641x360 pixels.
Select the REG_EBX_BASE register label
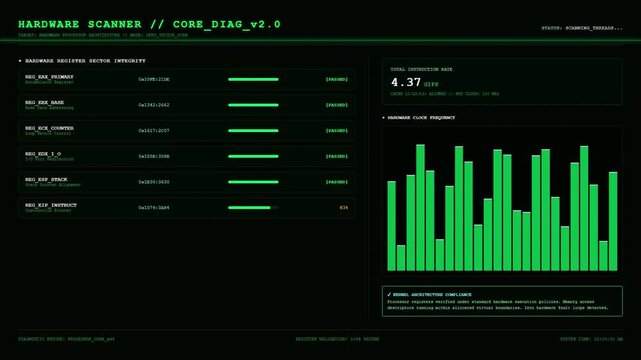45,103
